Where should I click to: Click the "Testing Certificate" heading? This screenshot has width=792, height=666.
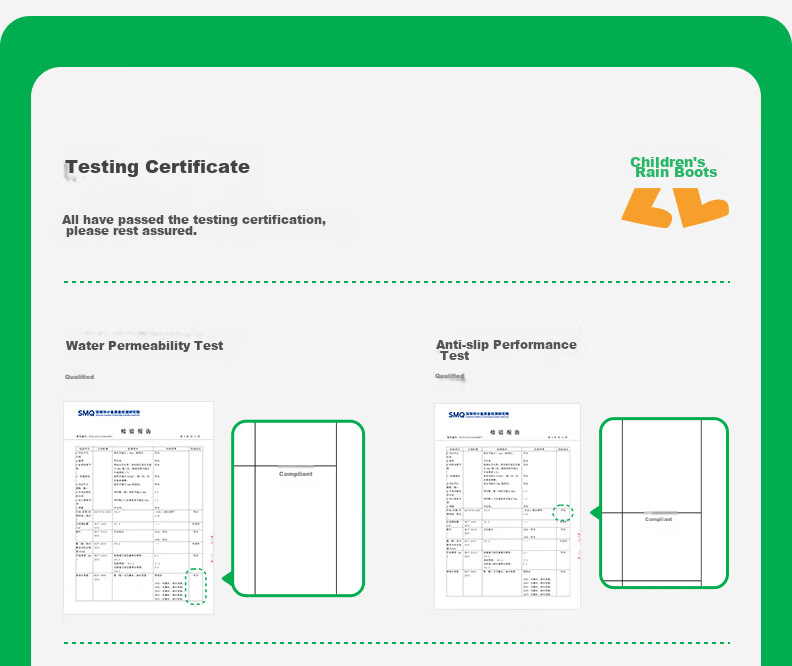158,167
